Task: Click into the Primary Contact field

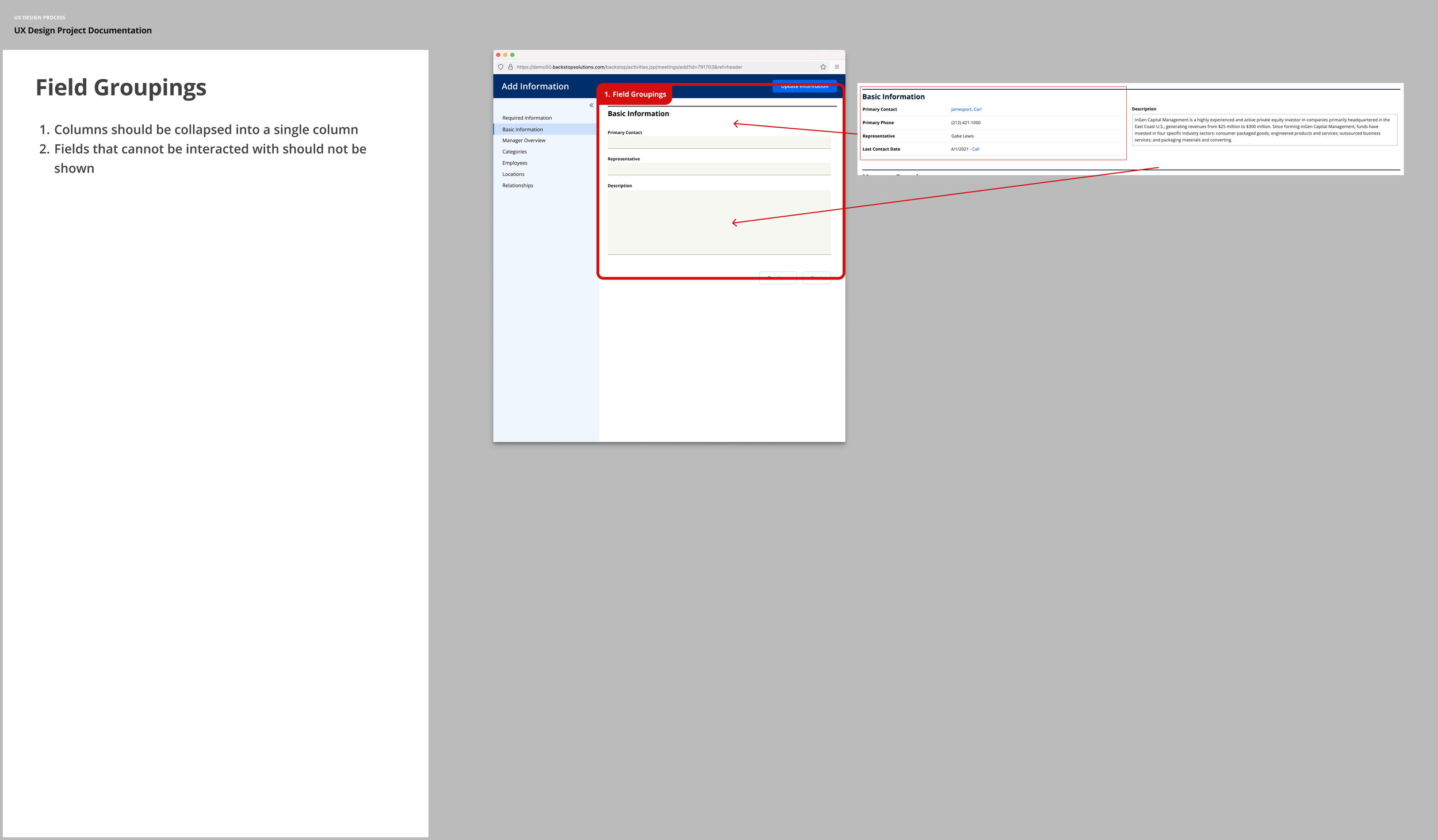Action: pos(718,143)
